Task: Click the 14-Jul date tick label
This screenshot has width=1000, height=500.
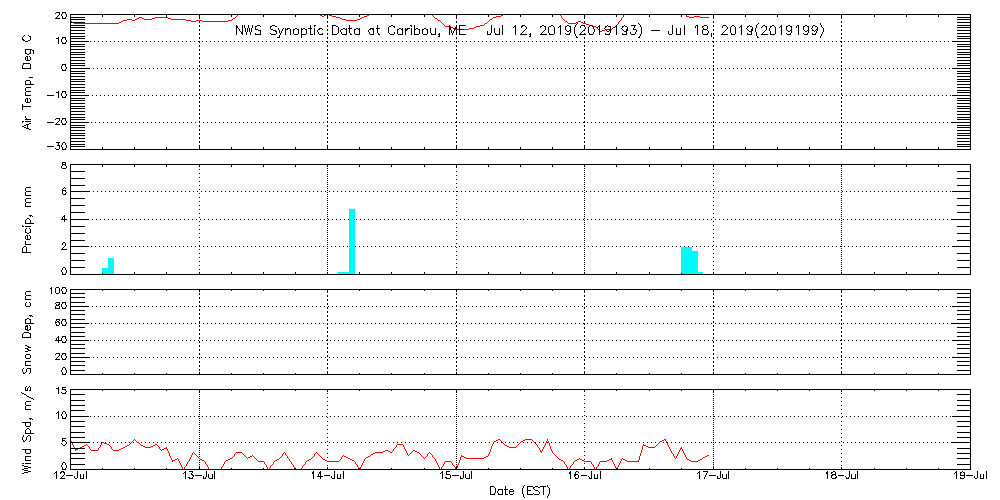Action: (x=328, y=477)
